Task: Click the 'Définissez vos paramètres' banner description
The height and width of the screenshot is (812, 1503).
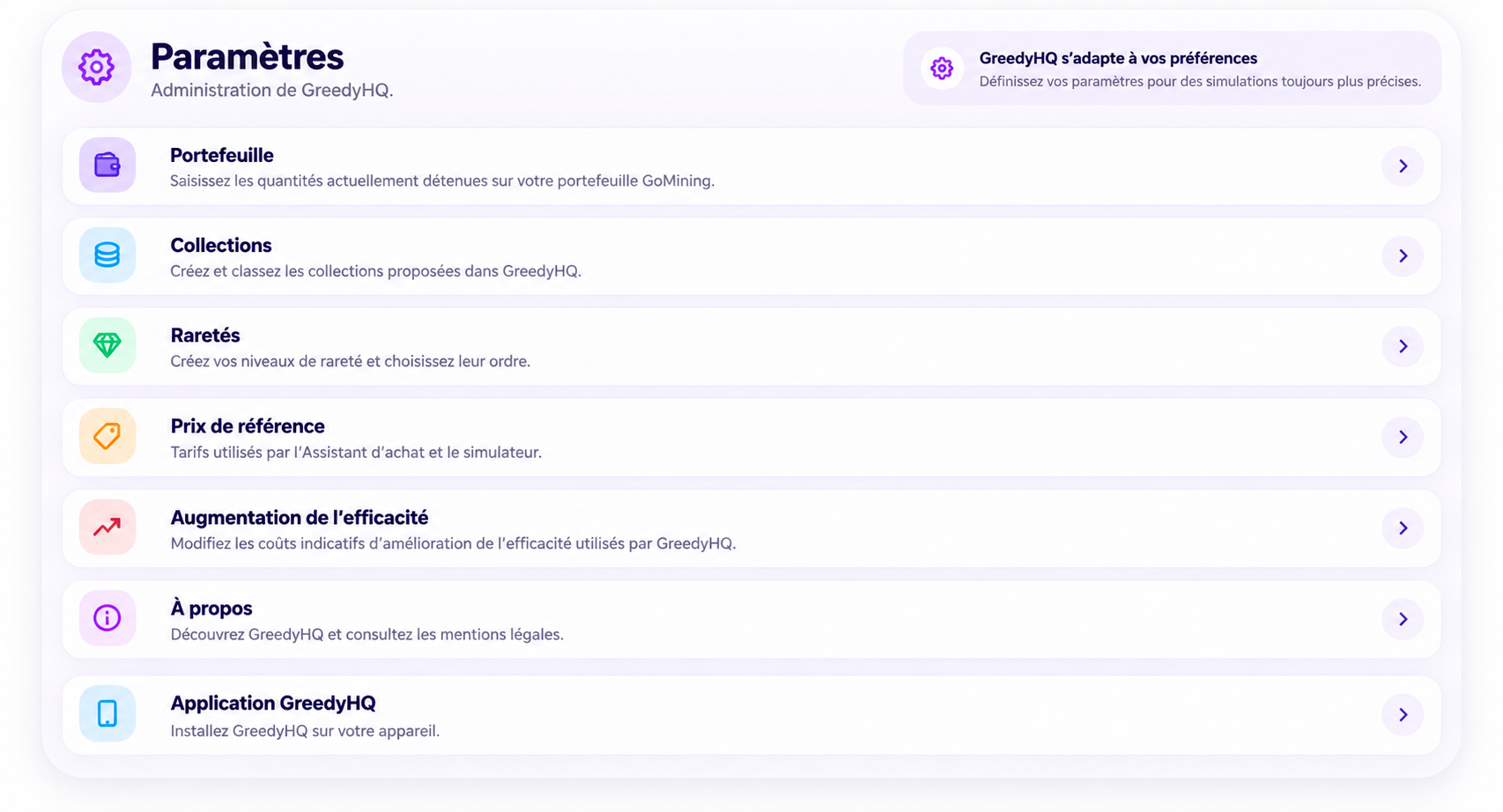Action: (x=1200, y=82)
